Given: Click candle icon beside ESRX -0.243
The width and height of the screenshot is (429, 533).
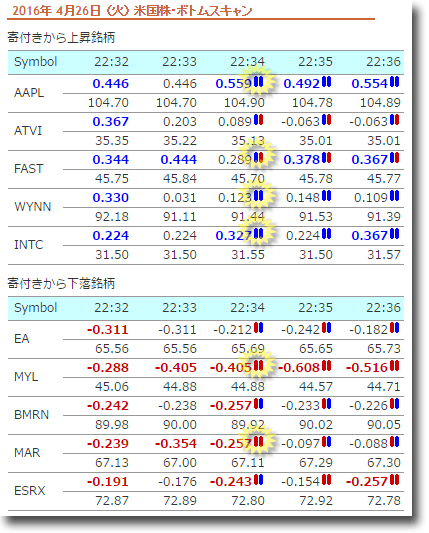Looking at the screenshot, I should tap(258, 480).
